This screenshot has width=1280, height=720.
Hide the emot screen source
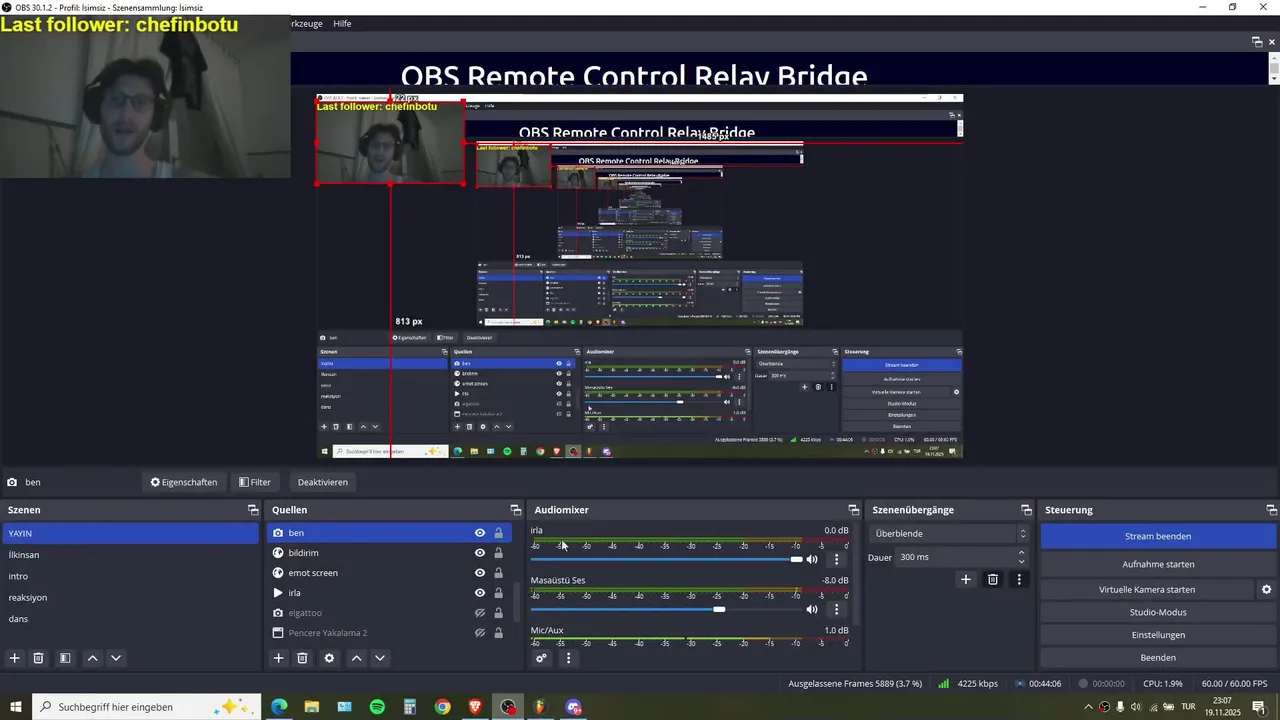(x=480, y=573)
